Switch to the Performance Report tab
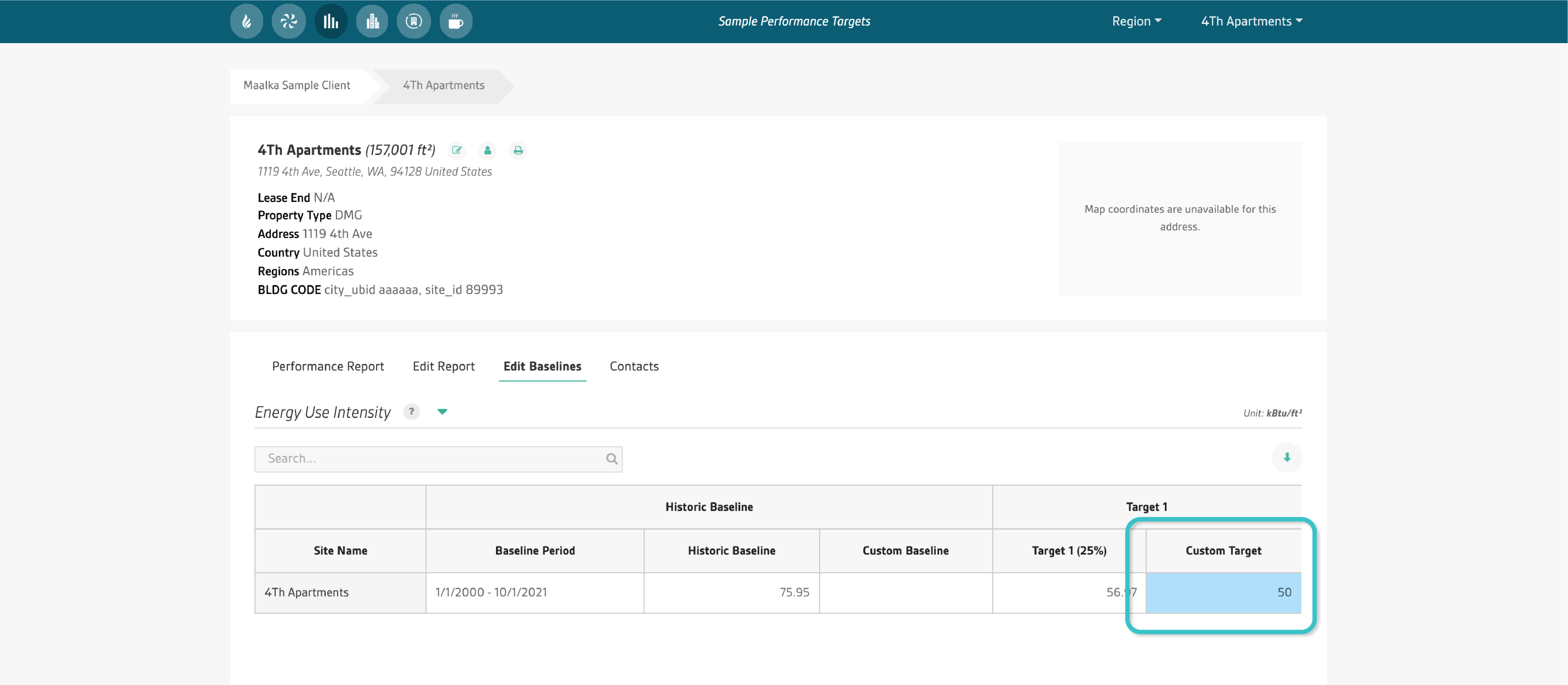The height and width of the screenshot is (685, 1568). [328, 366]
